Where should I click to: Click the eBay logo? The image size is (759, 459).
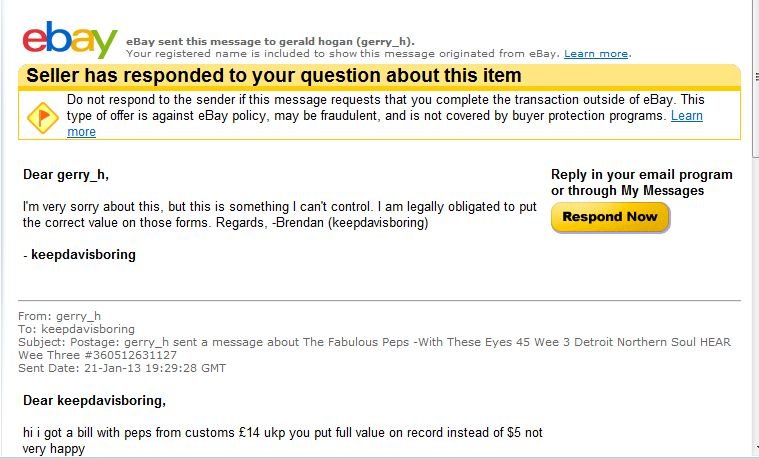70,39
